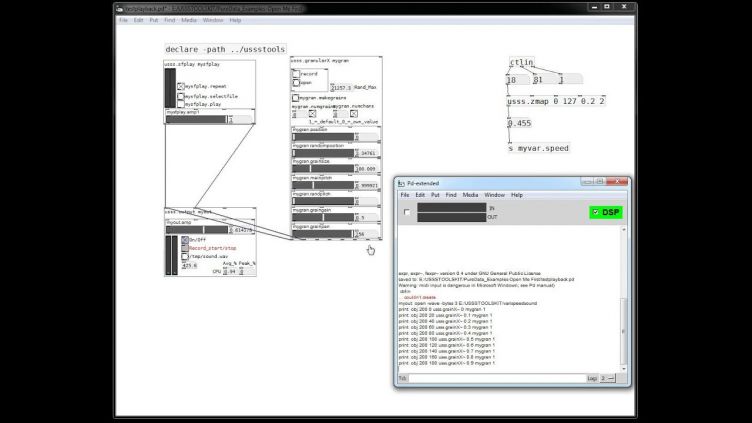The height and width of the screenshot is (423, 752).
Task: Click the Pd-extended title bar icon
Action: pos(401,183)
